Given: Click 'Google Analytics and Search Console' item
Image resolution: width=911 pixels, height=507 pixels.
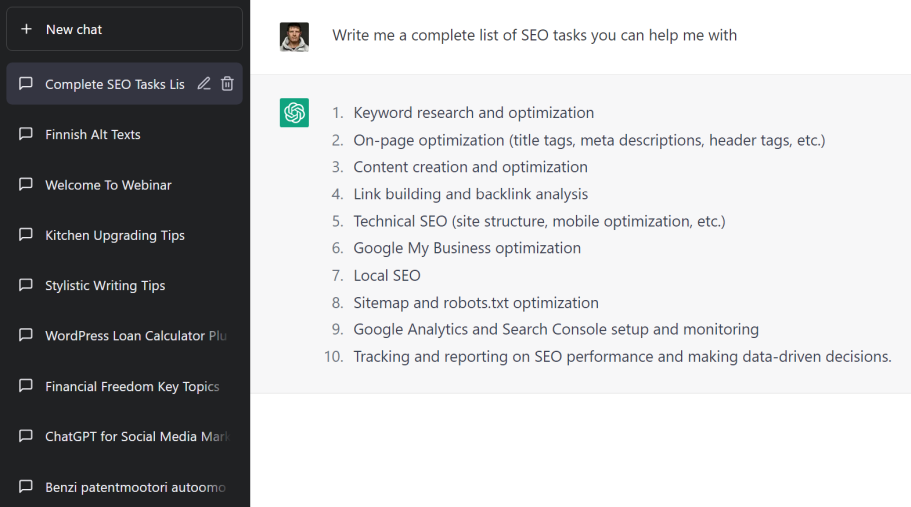Looking at the screenshot, I should coord(556,329).
